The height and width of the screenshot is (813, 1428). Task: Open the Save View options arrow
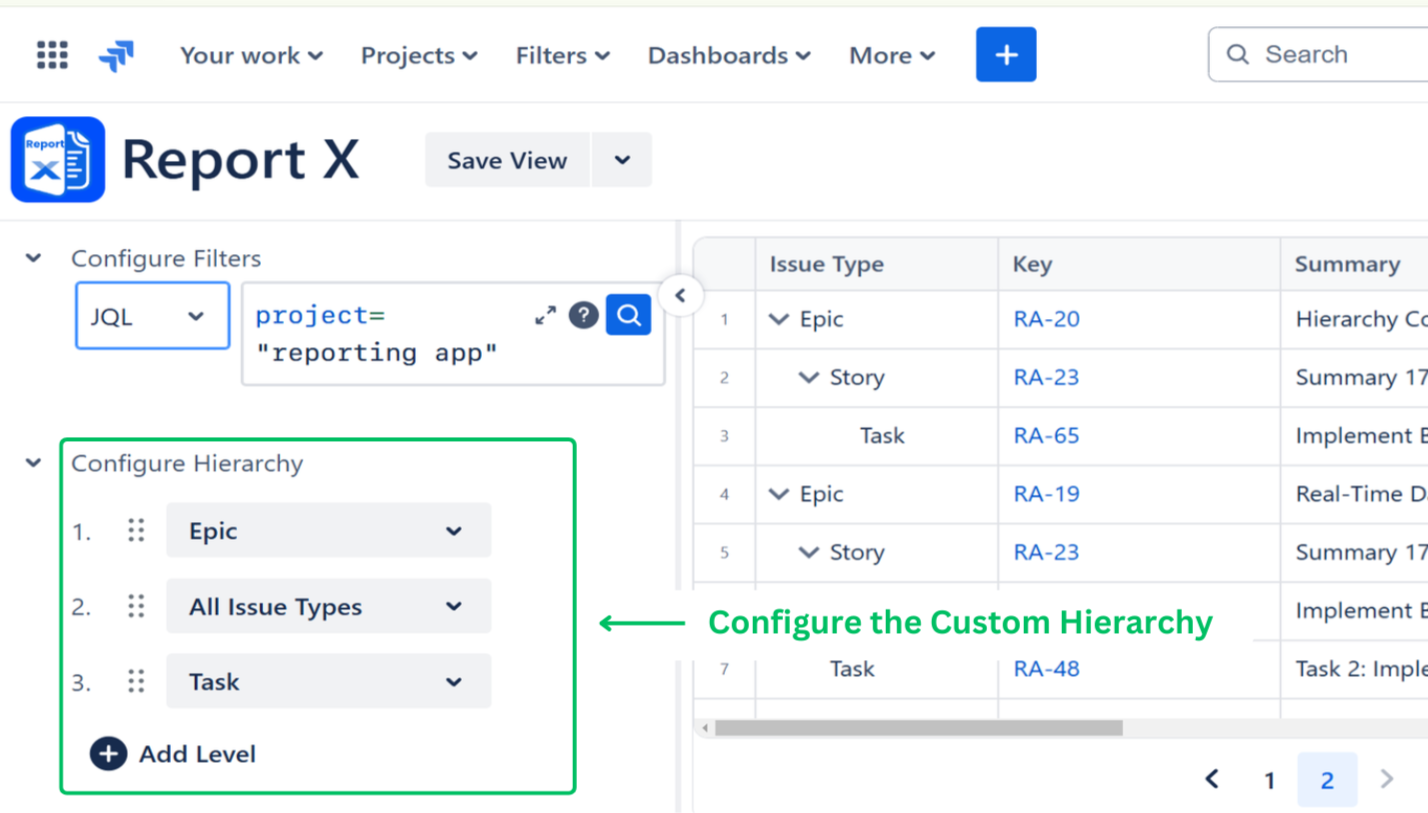622,160
